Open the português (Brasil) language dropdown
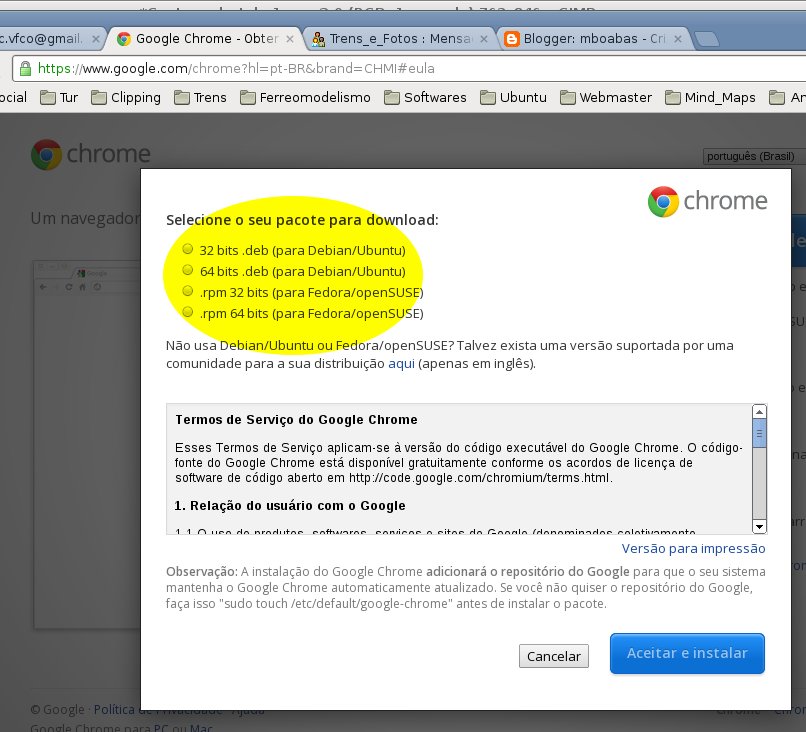The height and width of the screenshot is (732, 806). tap(753, 156)
